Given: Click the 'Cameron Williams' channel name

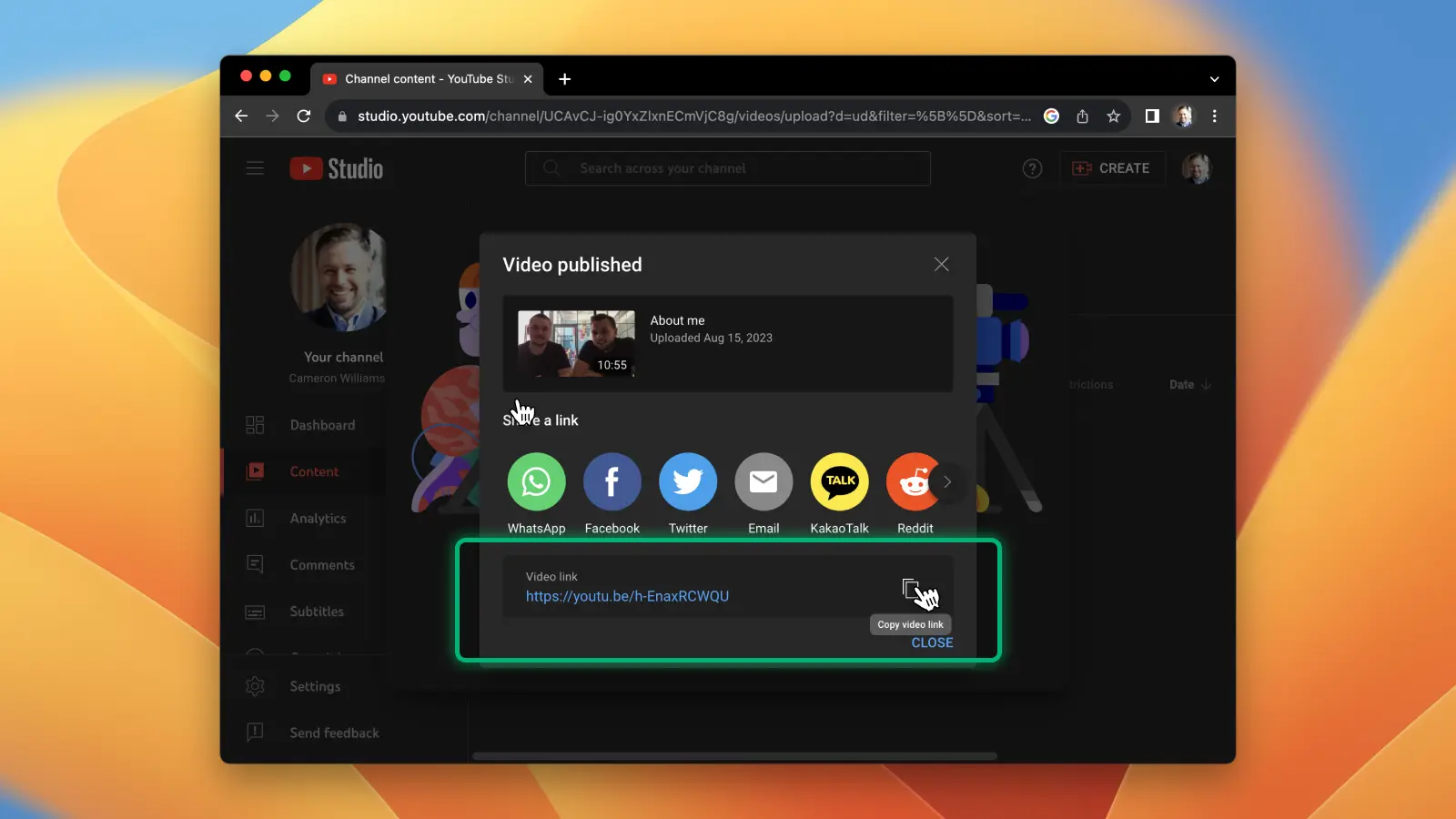Looking at the screenshot, I should [337, 379].
